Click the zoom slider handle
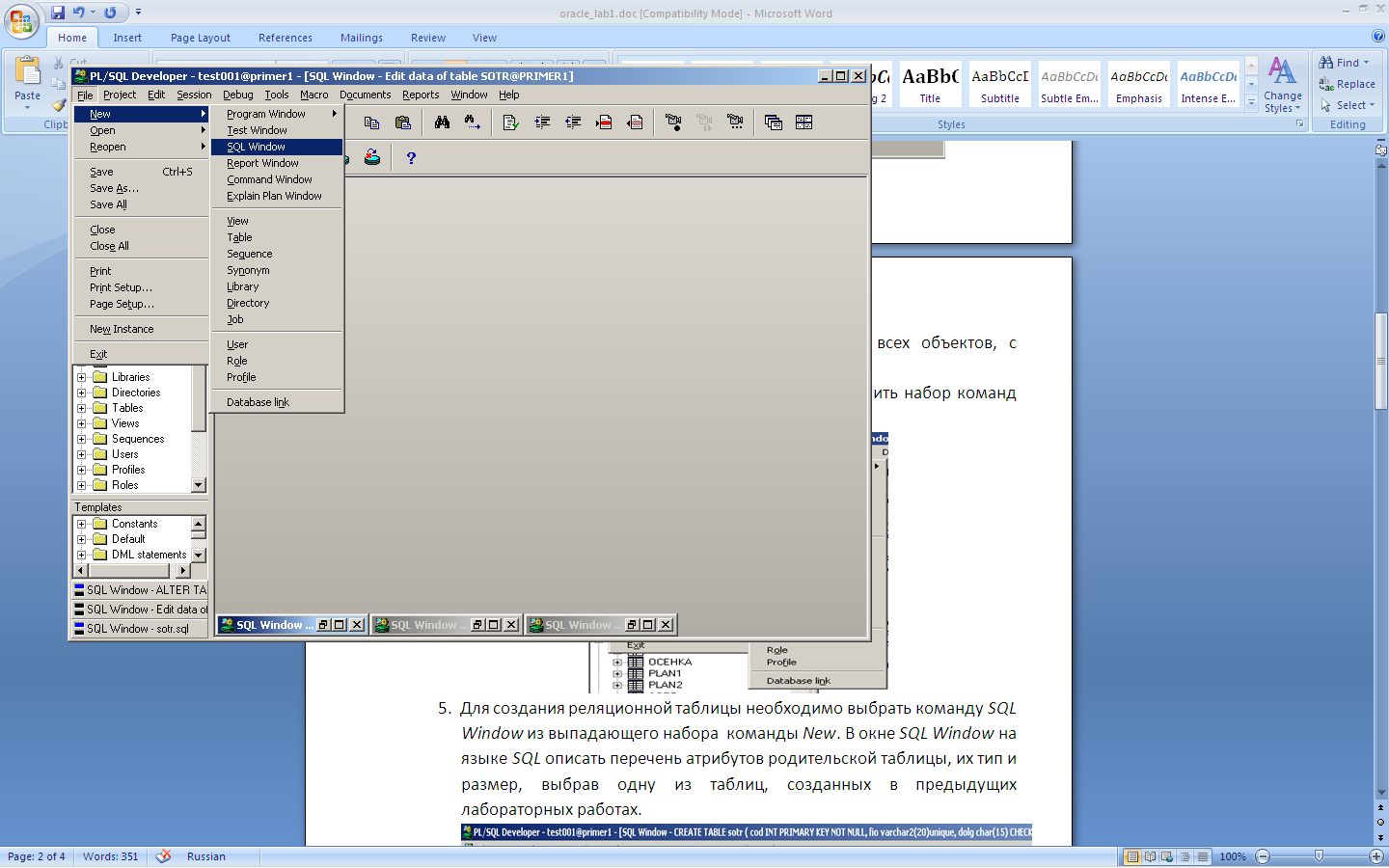1389x868 pixels. point(1319,856)
